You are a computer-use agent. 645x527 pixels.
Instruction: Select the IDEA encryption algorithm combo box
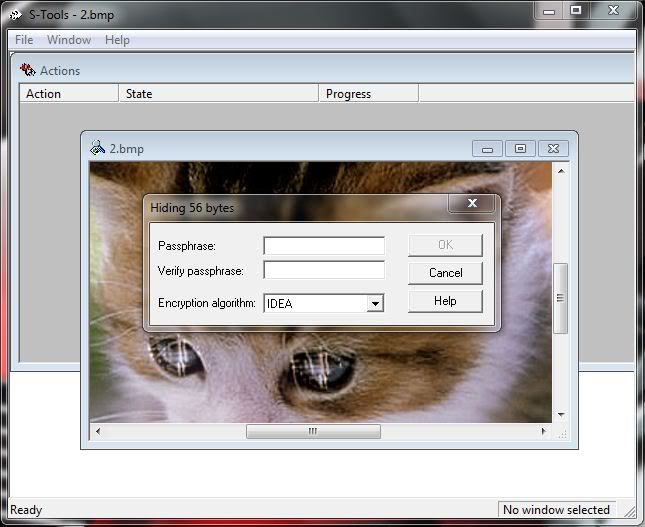click(315, 303)
